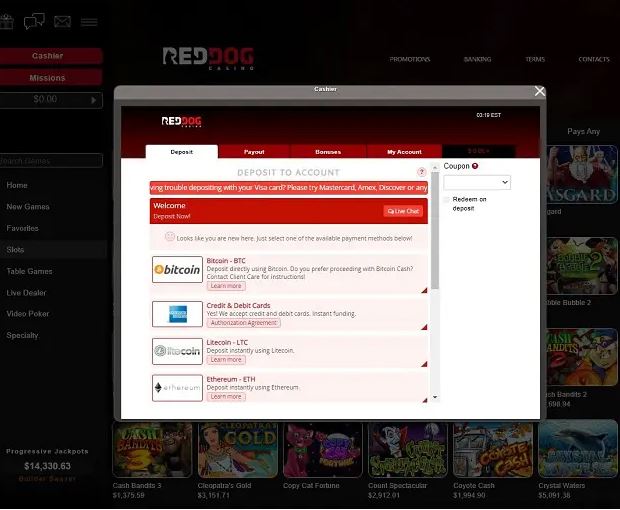Open Table Games category
This screenshot has width=620, height=510.
pyautogui.click(x=29, y=271)
